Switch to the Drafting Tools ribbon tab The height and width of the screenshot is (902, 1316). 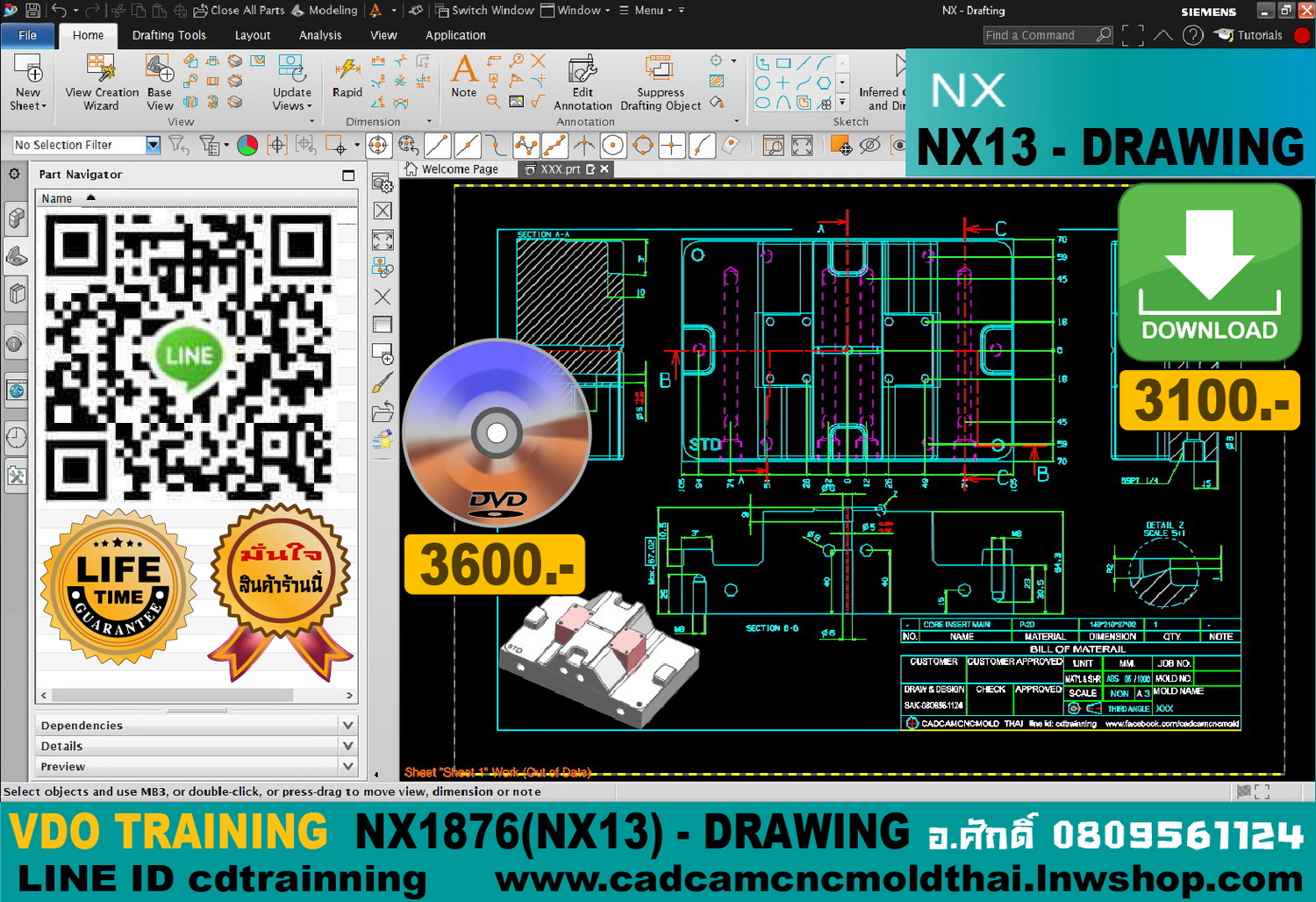(x=168, y=35)
